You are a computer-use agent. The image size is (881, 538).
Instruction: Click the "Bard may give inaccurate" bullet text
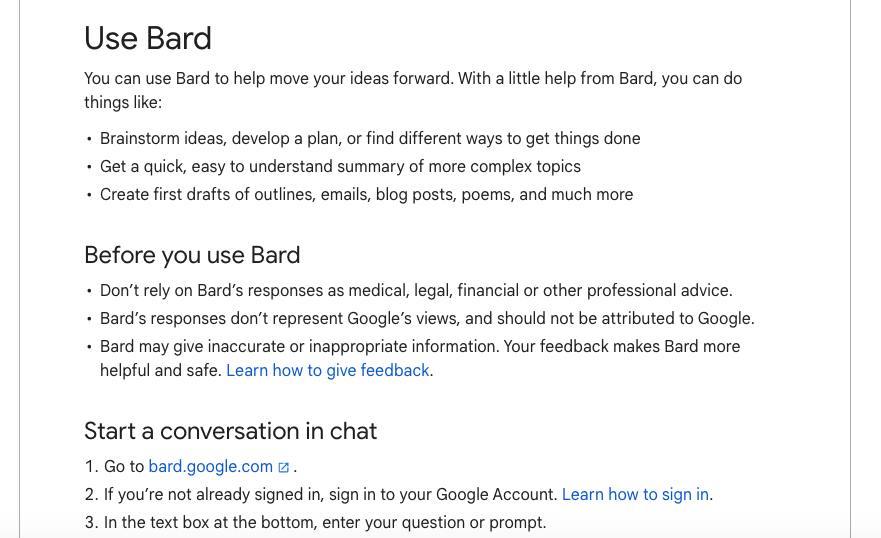420,346
